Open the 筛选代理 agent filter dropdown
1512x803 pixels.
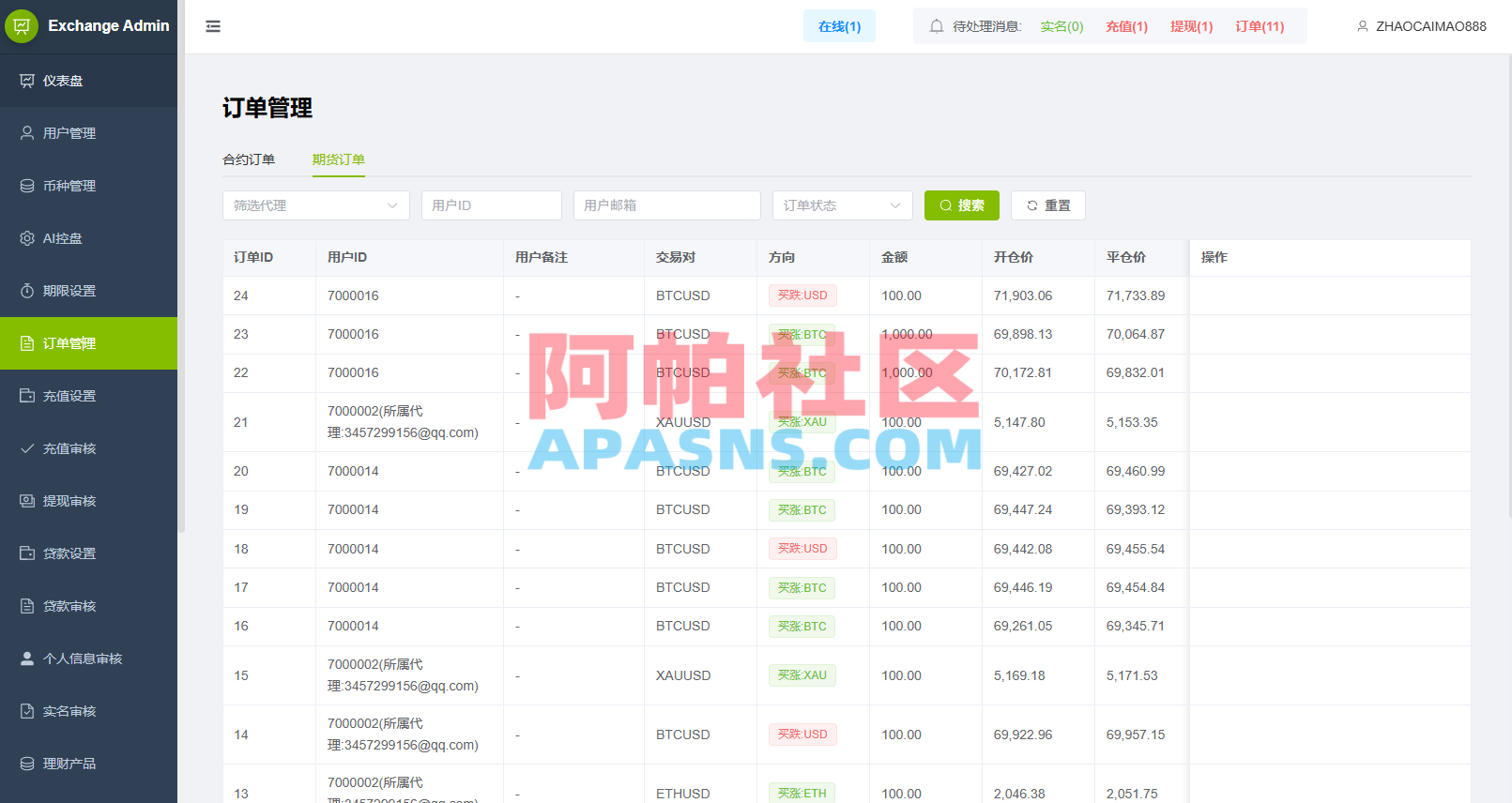(316, 205)
